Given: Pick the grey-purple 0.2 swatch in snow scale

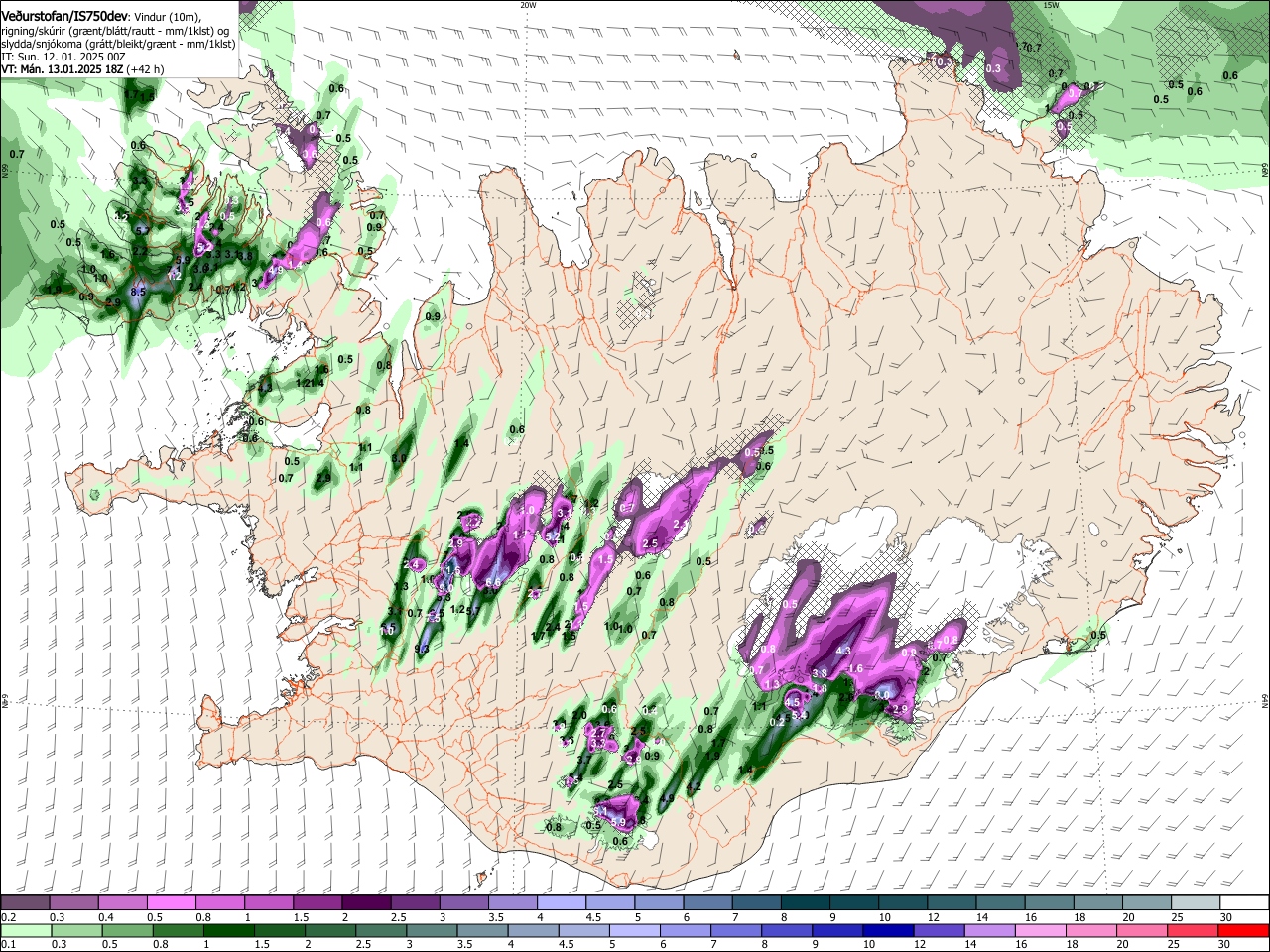Looking at the screenshot, I should 25,903.
